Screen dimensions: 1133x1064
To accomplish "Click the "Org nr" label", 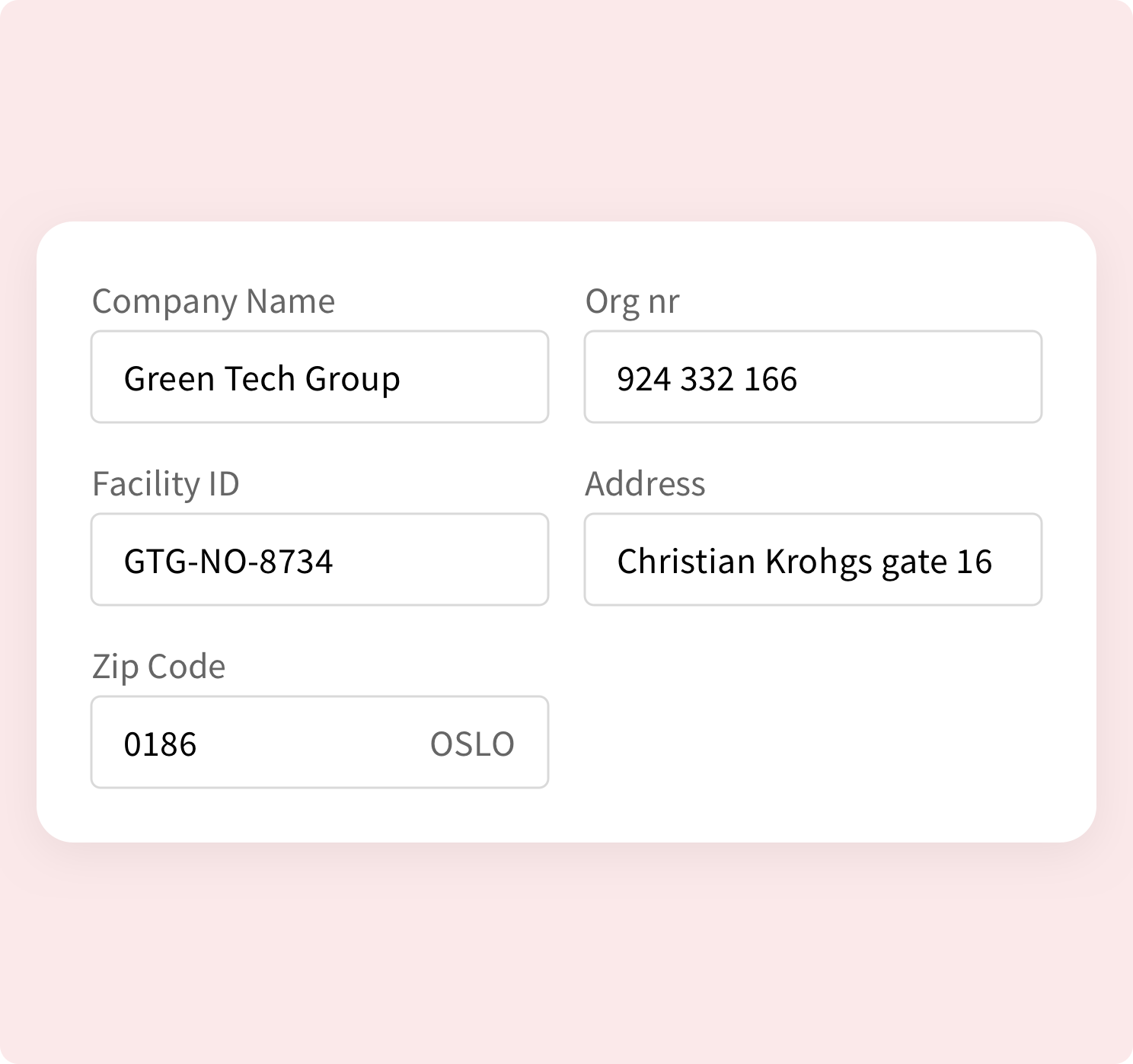I will point(632,301).
